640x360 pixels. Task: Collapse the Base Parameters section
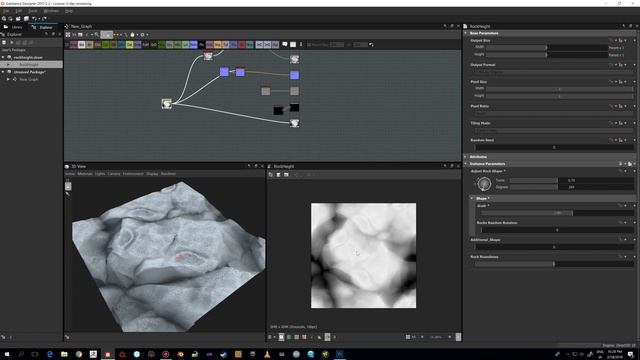466,33
